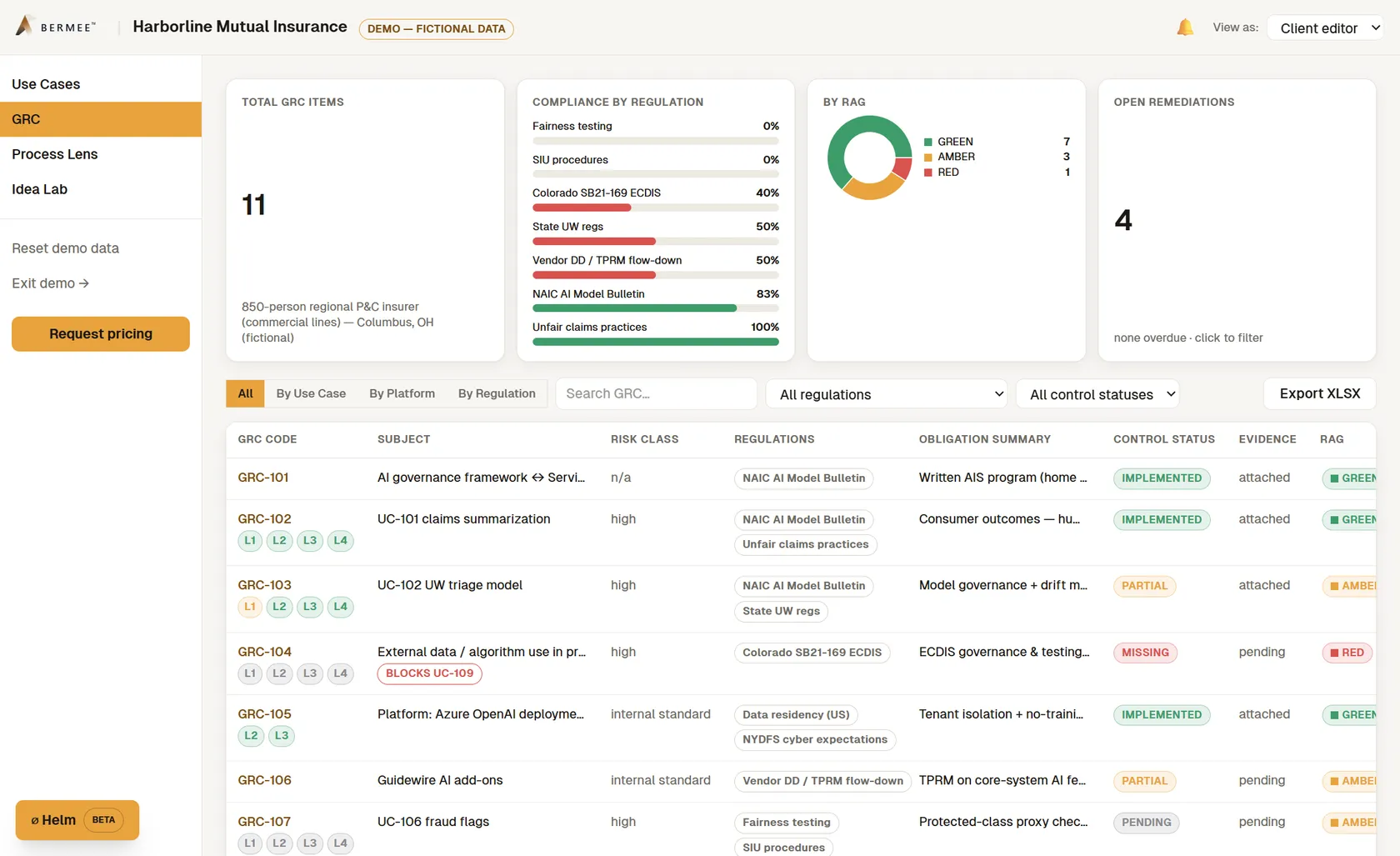
Task: Click the Open Remediations card to filter
Action: (1237, 220)
